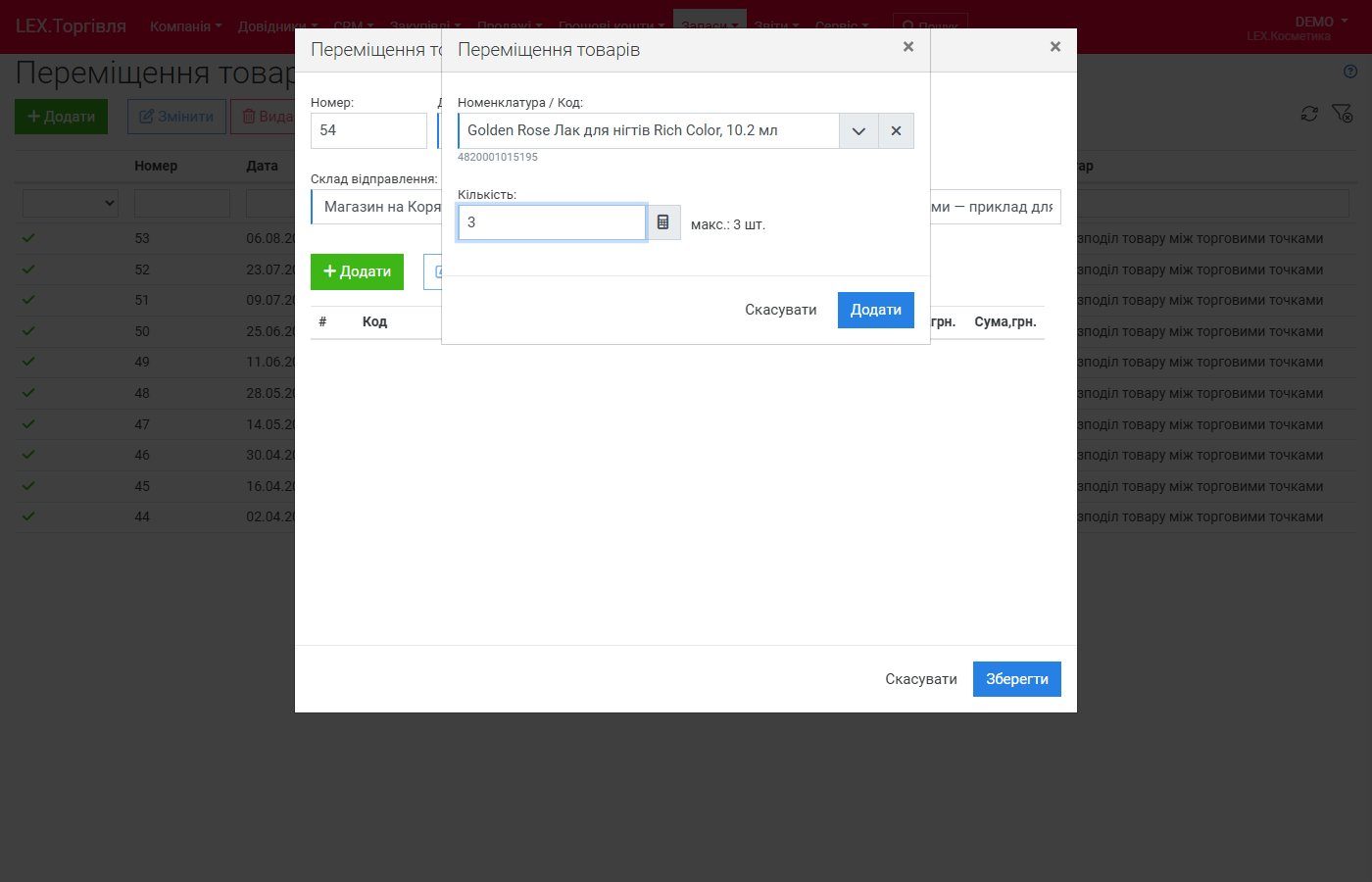Select document number 45 in the background list

click(142, 486)
